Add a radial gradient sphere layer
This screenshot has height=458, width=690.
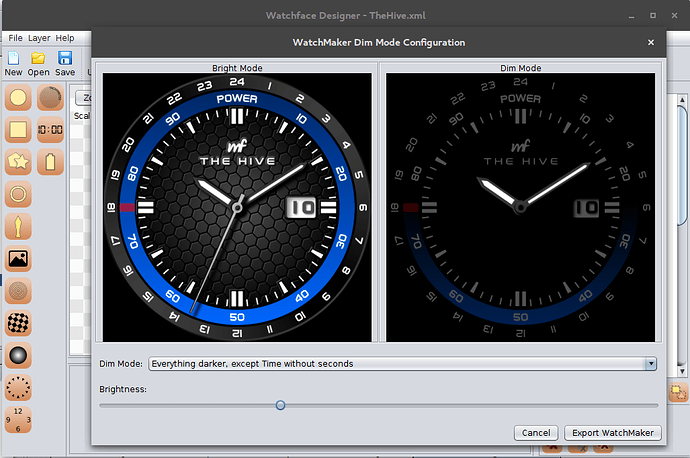[18, 355]
